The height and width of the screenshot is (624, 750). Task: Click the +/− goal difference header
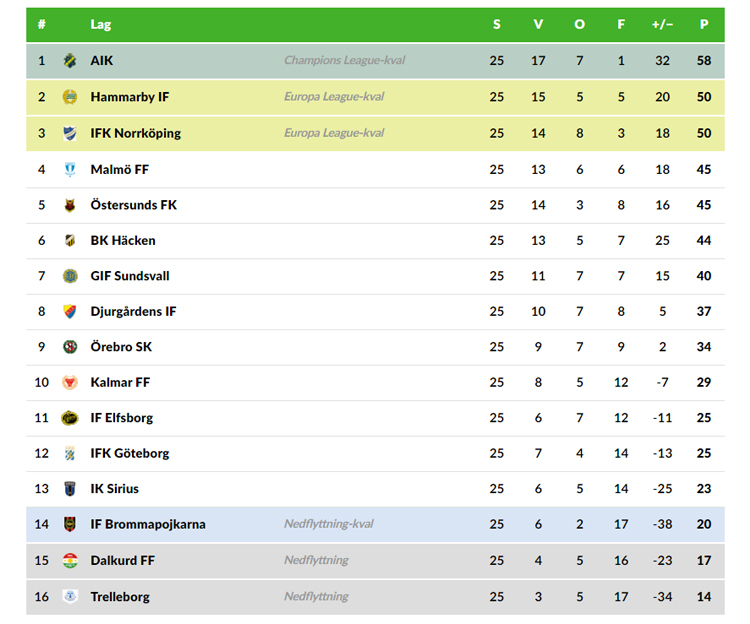tap(662, 24)
